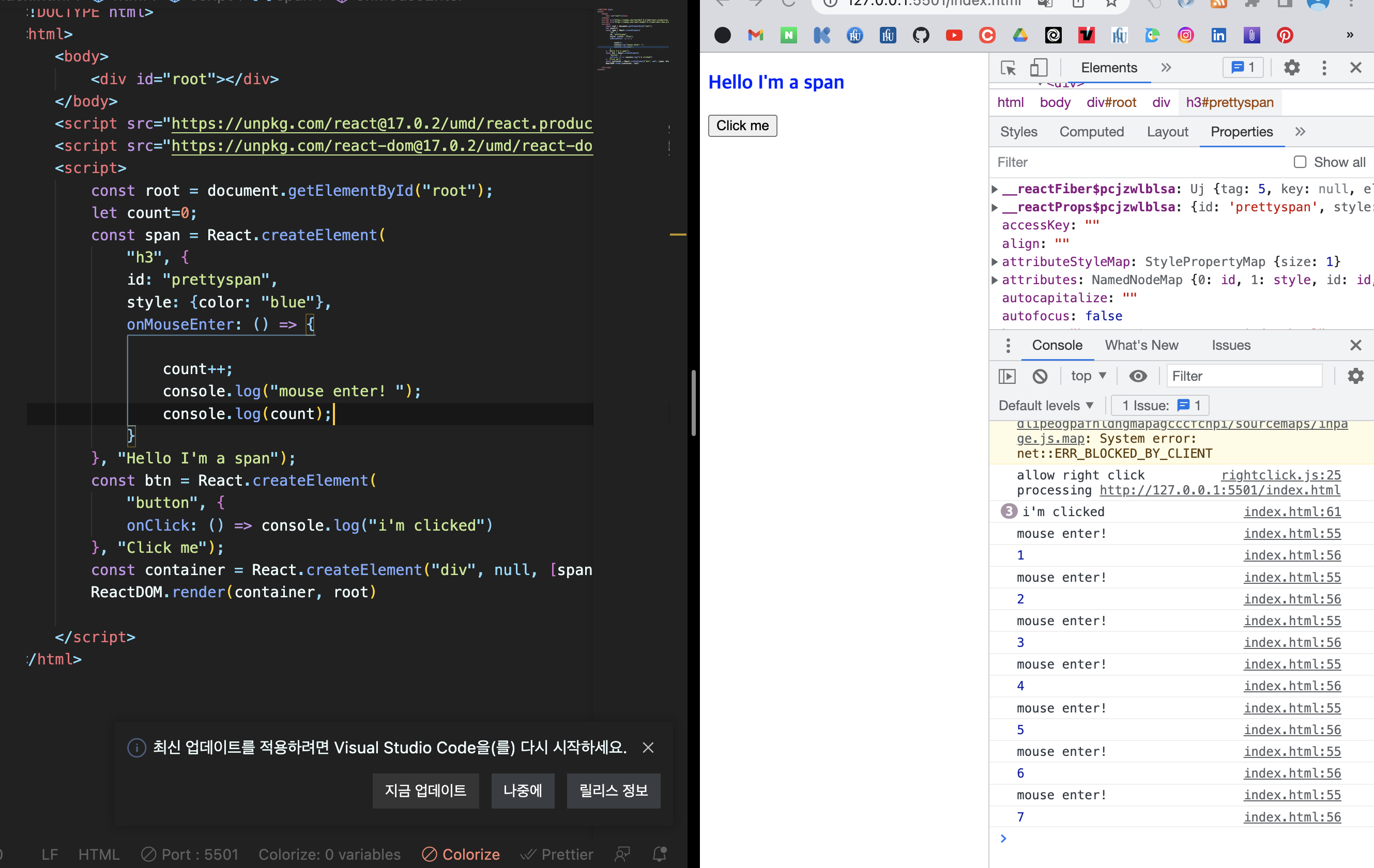The height and width of the screenshot is (868, 1374).
Task: Switch to the Computed tab
Action: [1091, 132]
